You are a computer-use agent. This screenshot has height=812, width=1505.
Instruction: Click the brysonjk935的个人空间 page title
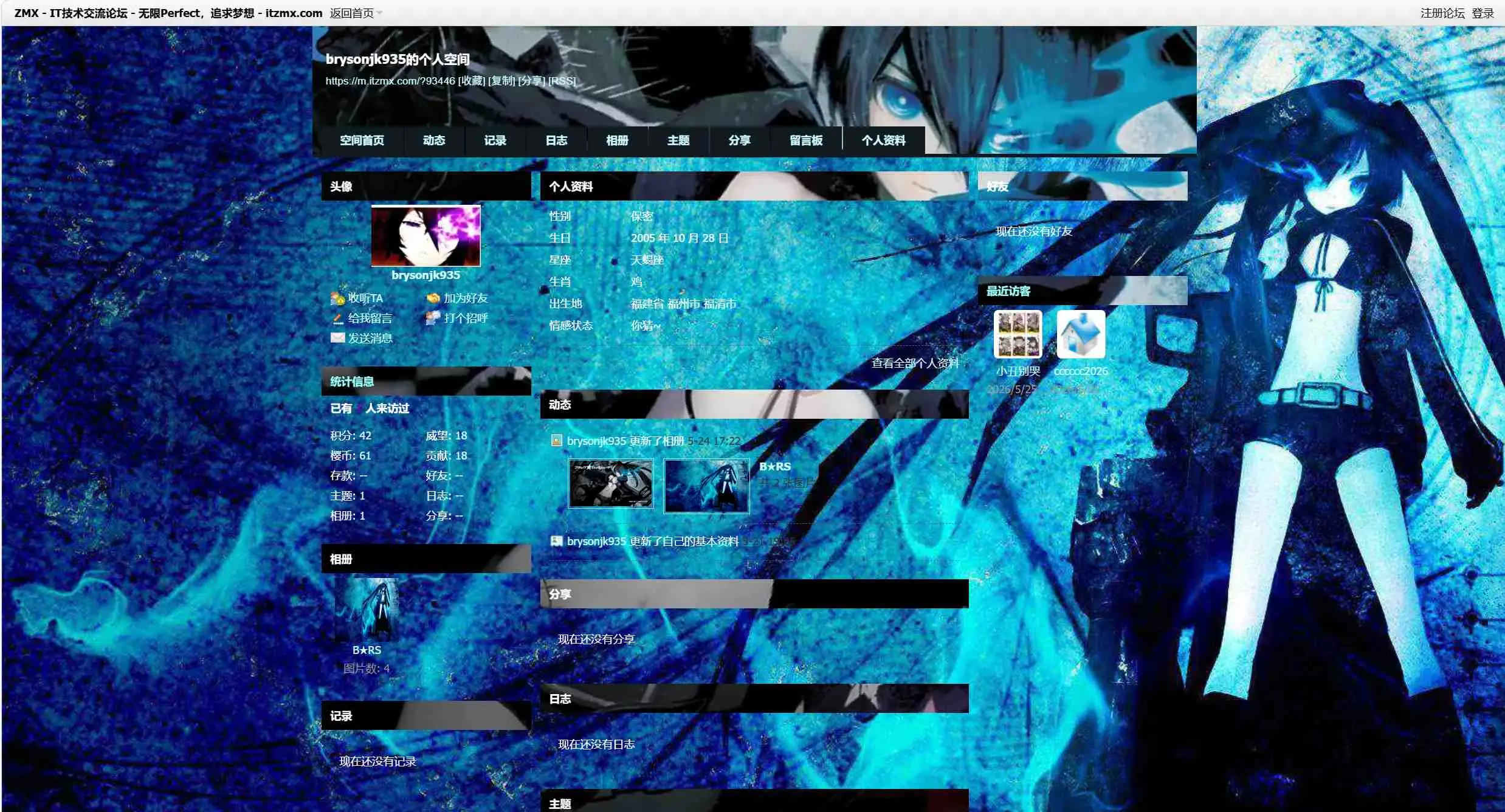[398, 59]
